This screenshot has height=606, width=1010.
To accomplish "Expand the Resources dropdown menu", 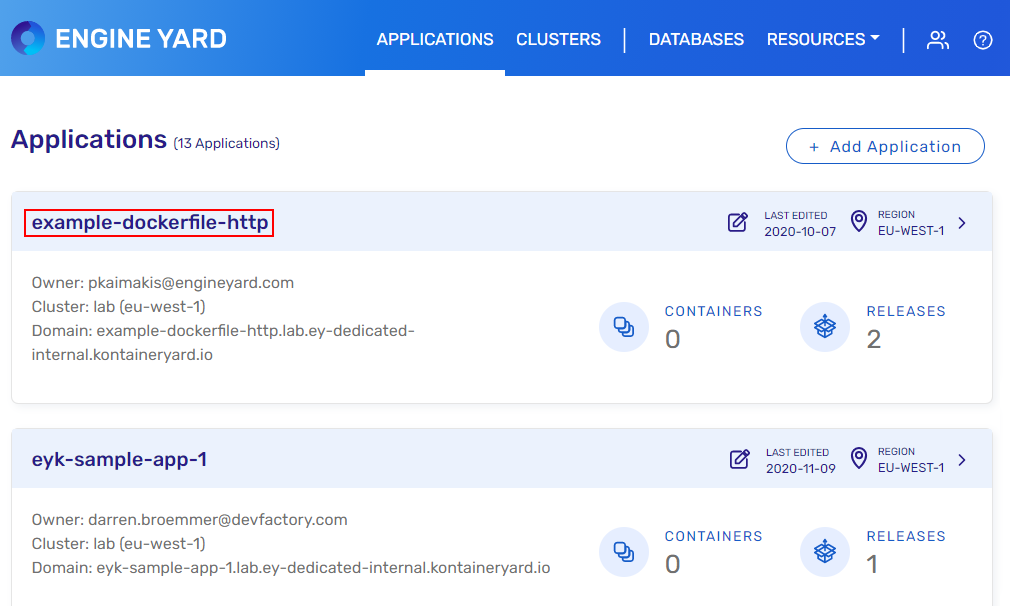I will [x=823, y=40].
